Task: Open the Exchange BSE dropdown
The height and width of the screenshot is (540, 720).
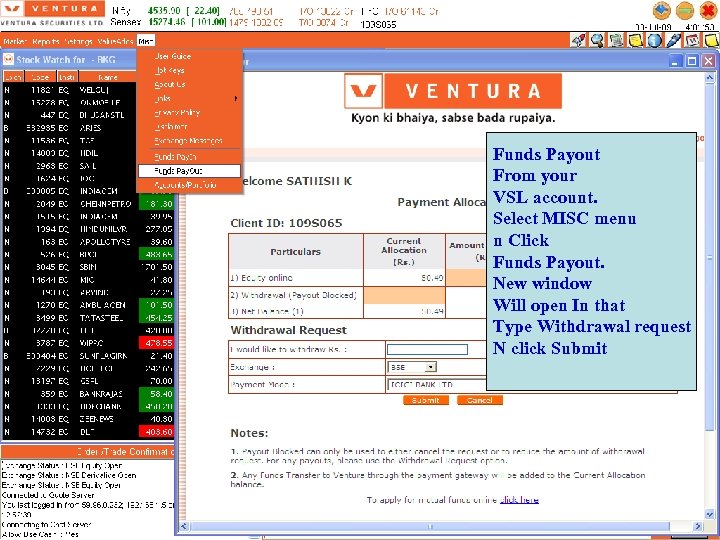Action: pos(412,367)
